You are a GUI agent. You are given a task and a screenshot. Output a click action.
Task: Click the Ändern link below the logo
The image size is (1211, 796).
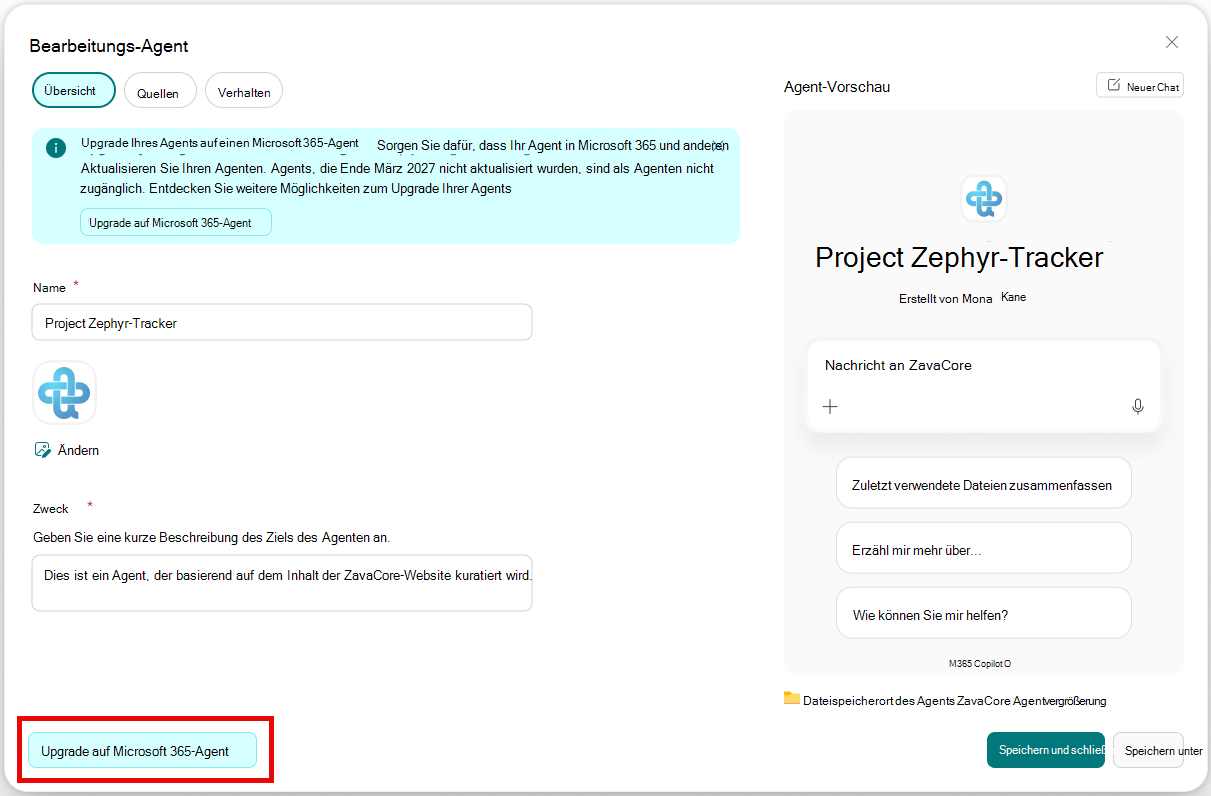(79, 450)
